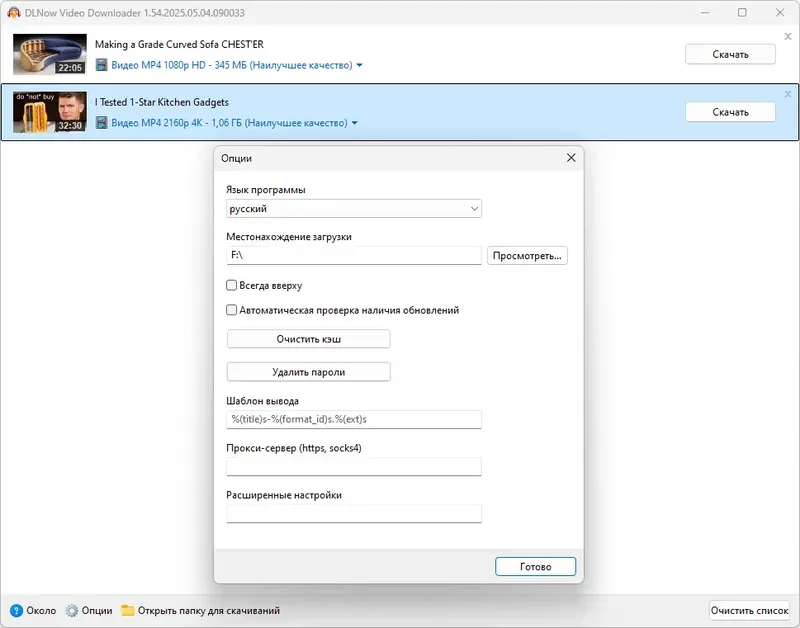The width and height of the screenshot is (800, 628).
Task: Click the yellow folder icon in bottom bar
Action: 128,611
